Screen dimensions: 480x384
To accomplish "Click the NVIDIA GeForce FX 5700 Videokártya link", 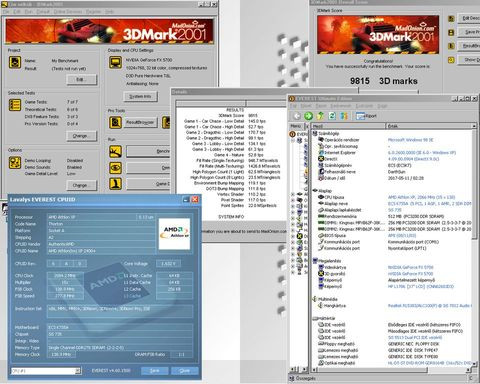I will (410, 267).
